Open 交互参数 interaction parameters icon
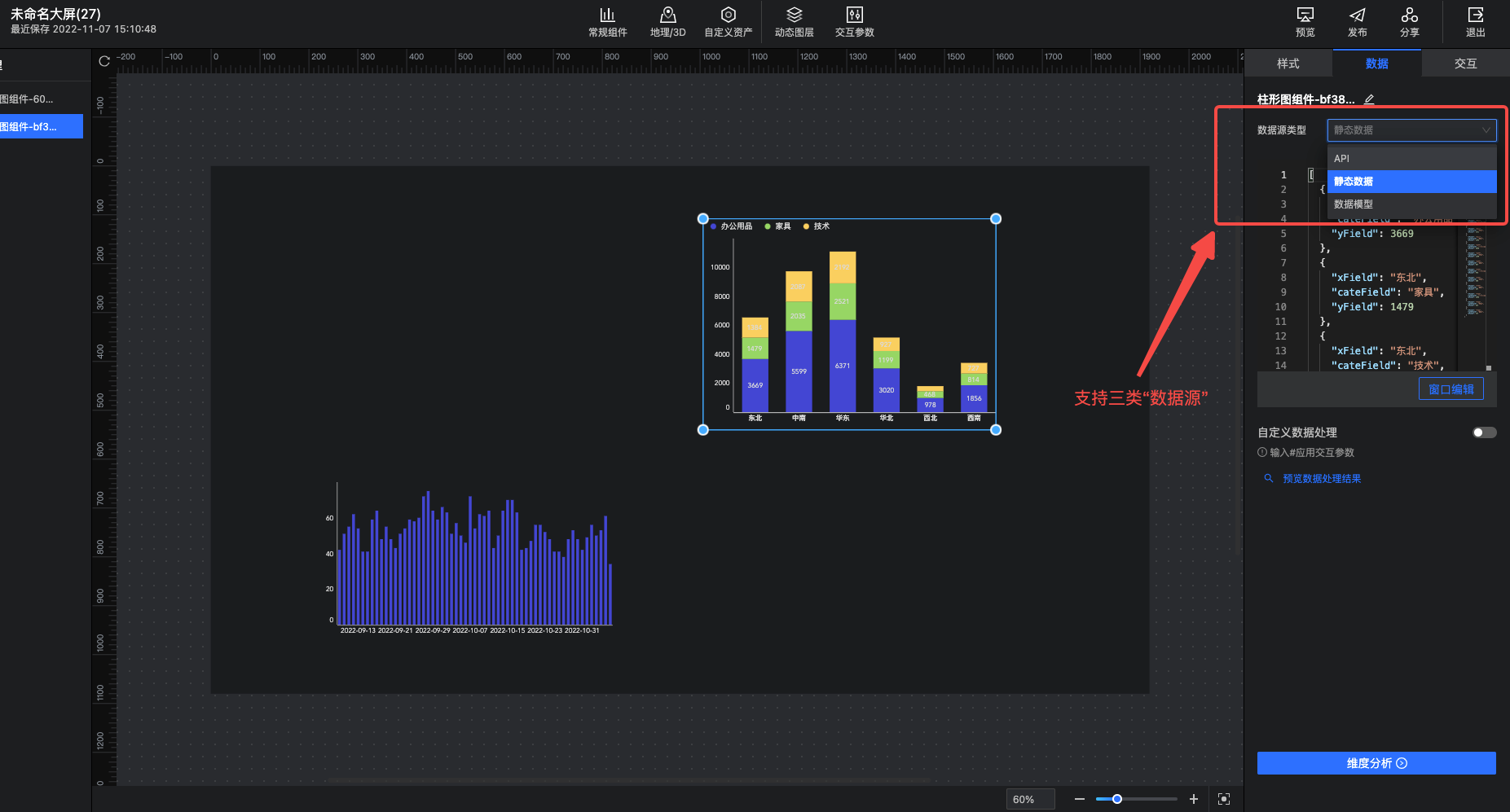 coord(854,15)
